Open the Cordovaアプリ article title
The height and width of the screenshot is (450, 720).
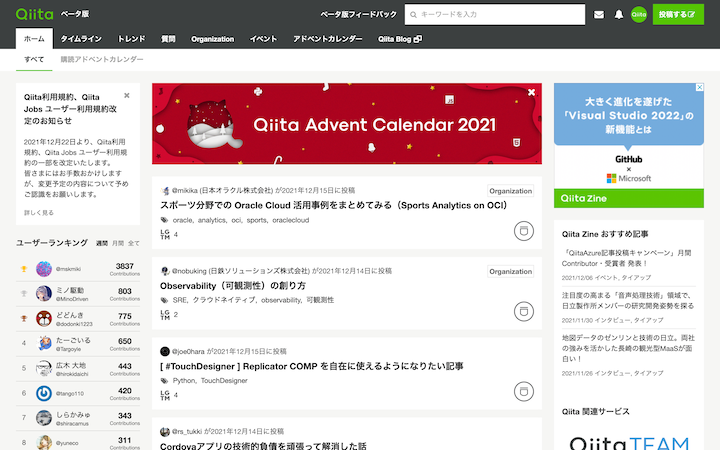(x=263, y=446)
